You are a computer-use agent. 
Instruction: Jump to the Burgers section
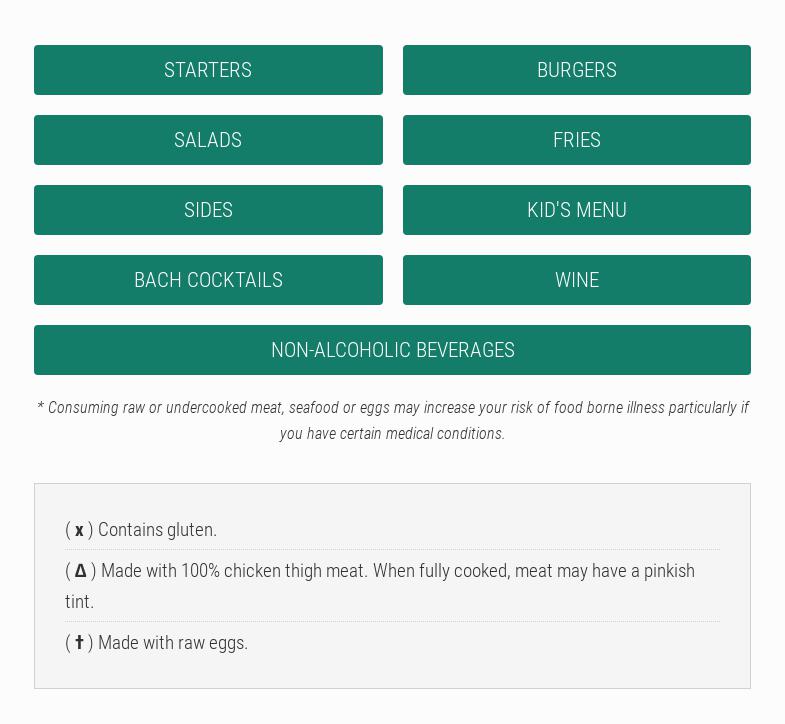pos(576,70)
